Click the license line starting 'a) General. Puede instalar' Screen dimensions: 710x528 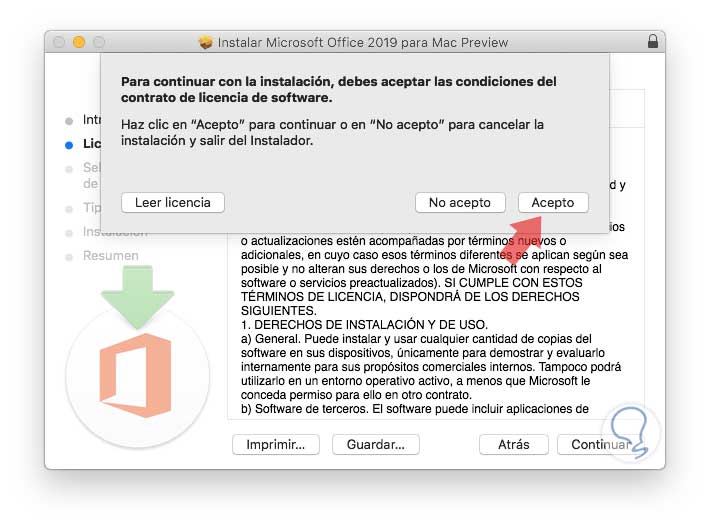coord(416,339)
